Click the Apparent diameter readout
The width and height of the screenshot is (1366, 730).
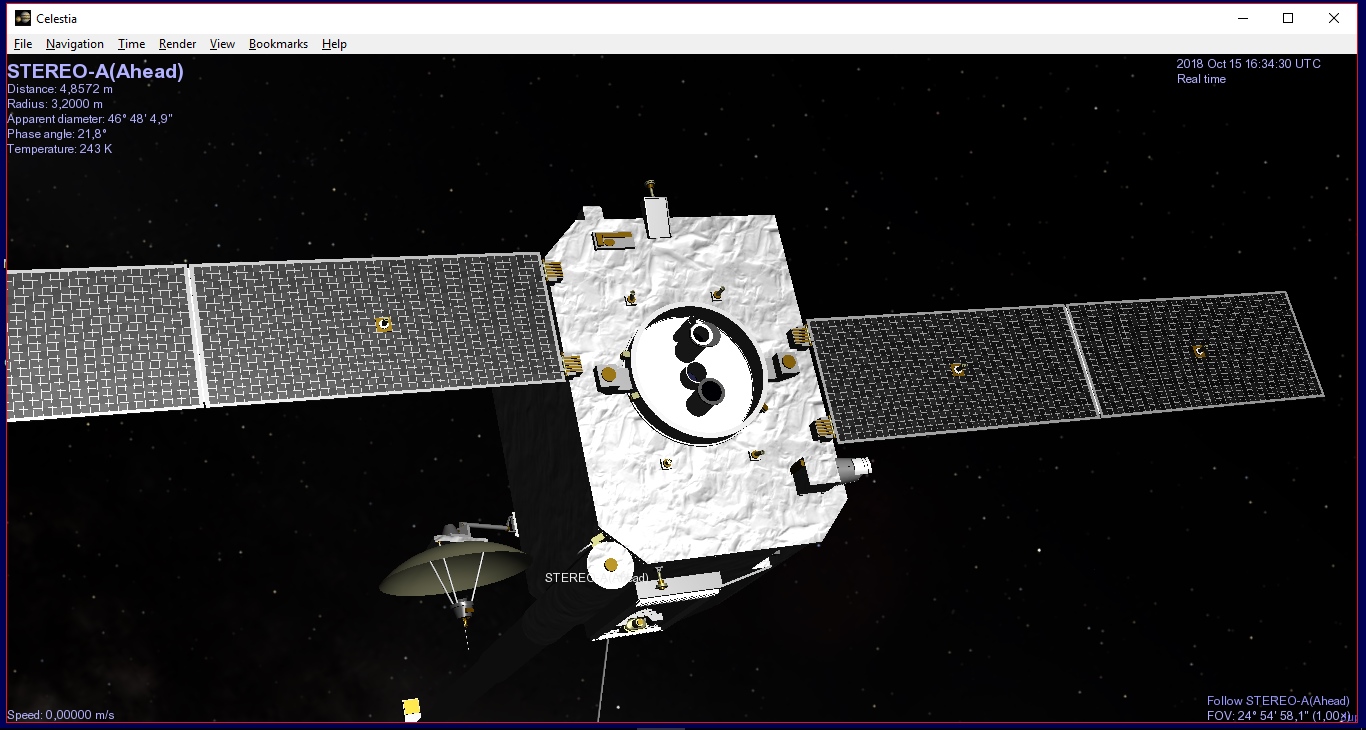[x=90, y=119]
